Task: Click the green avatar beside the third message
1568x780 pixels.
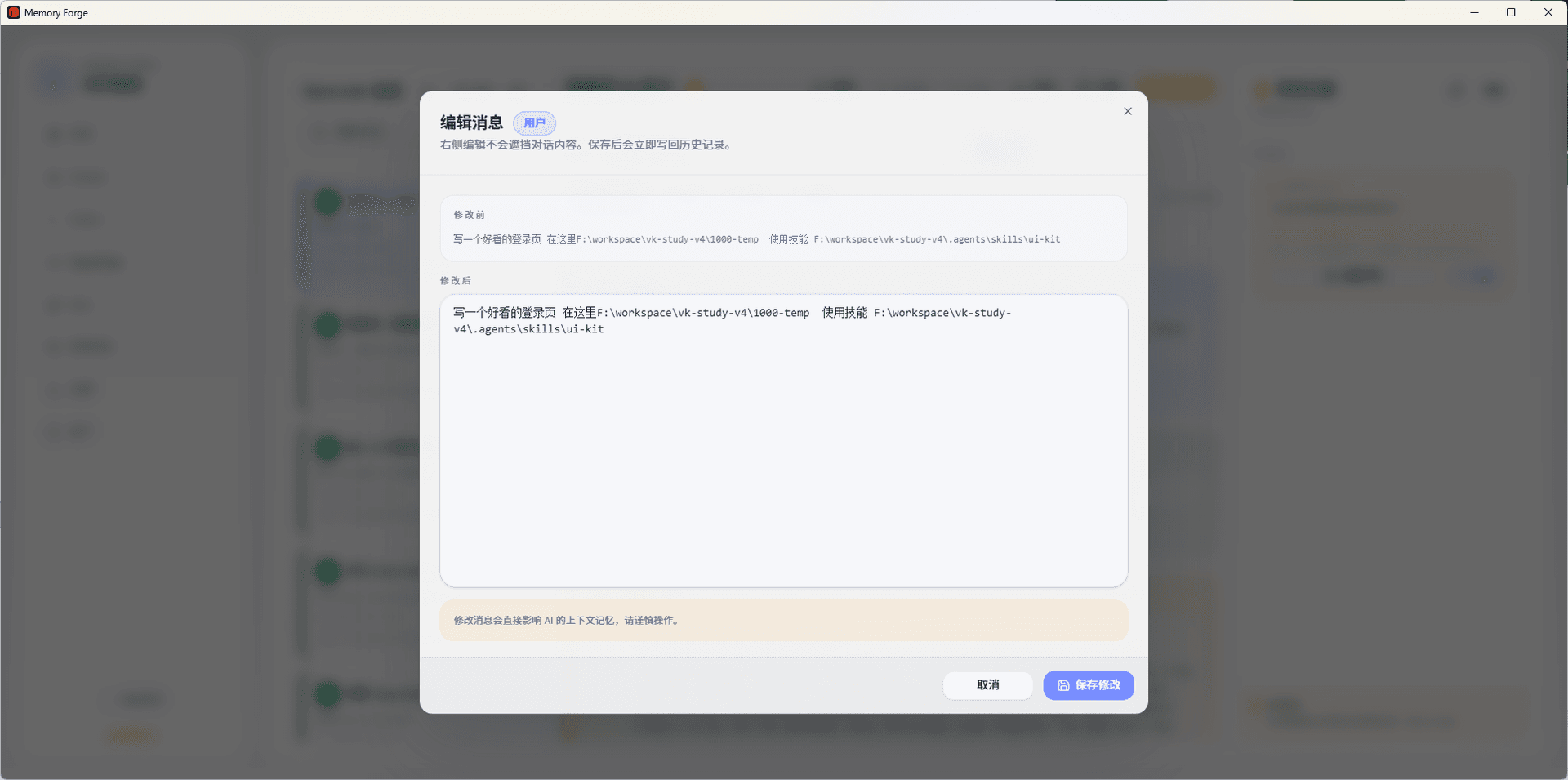Action: tap(327, 448)
